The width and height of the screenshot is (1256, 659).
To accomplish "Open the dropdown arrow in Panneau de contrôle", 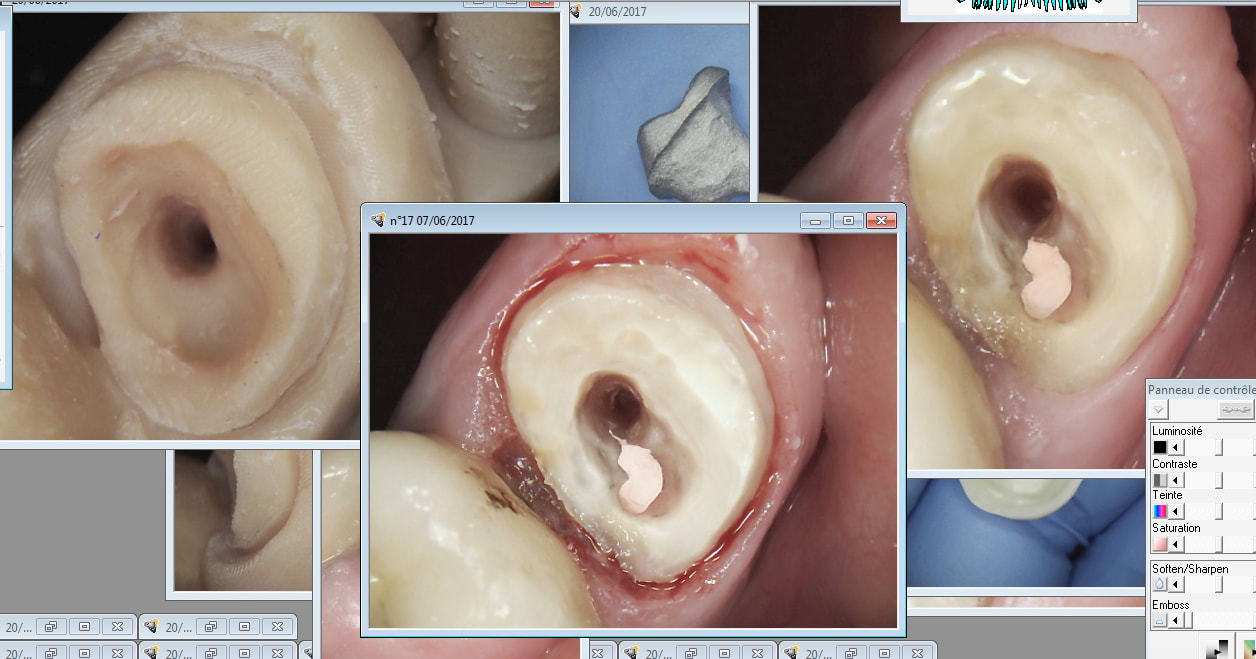I will pyautogui.click(x=1158, y=409).
